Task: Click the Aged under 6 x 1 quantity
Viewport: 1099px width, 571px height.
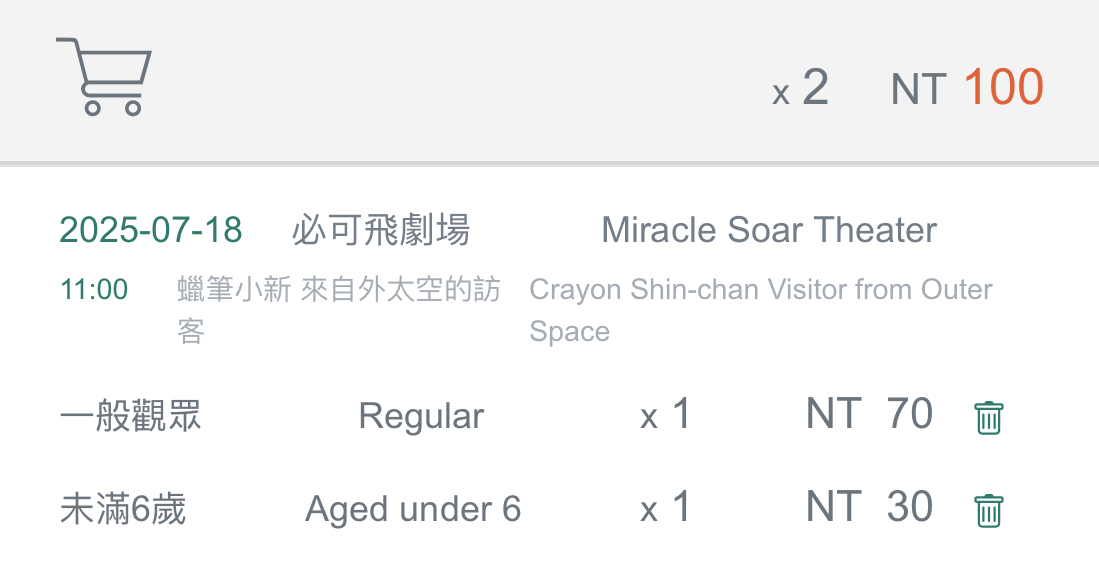Action: coord(665,507)
